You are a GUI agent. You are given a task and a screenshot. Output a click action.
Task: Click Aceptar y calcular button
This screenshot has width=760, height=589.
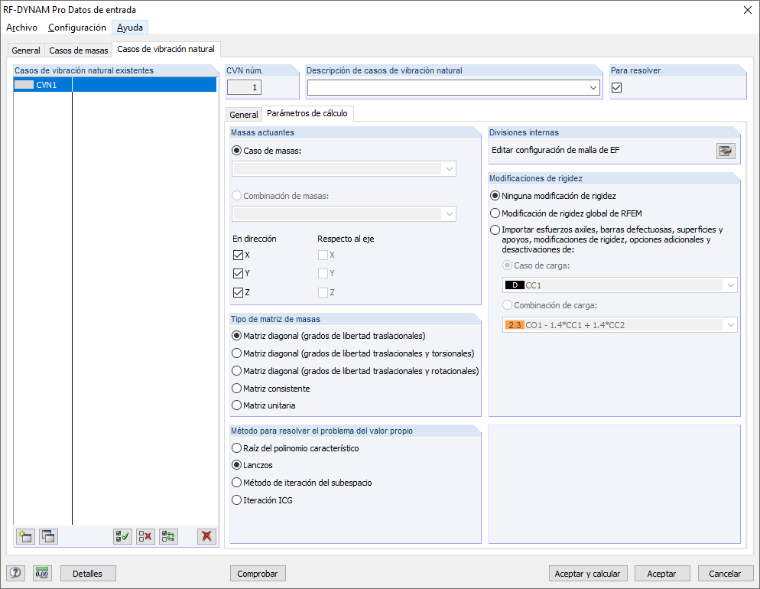(x=587, y=573)
